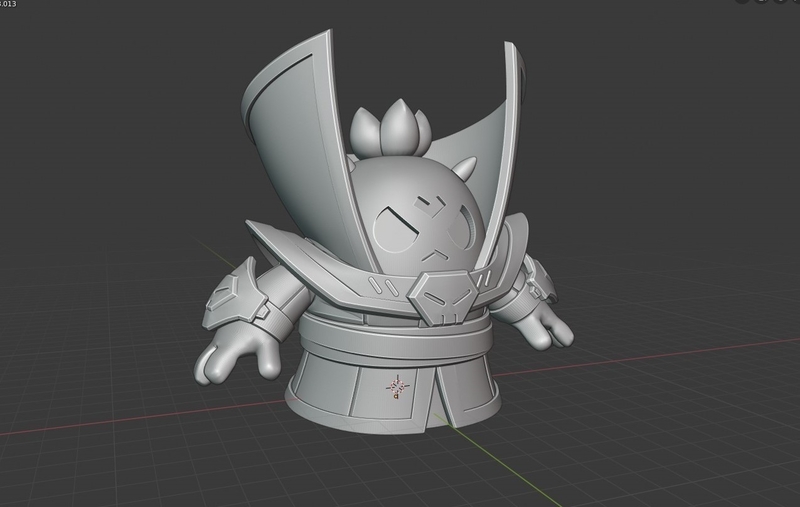Click the object name text ending in .013
Image resolution: width=800 pixels, height=507 pixels.
coord(8,4)
